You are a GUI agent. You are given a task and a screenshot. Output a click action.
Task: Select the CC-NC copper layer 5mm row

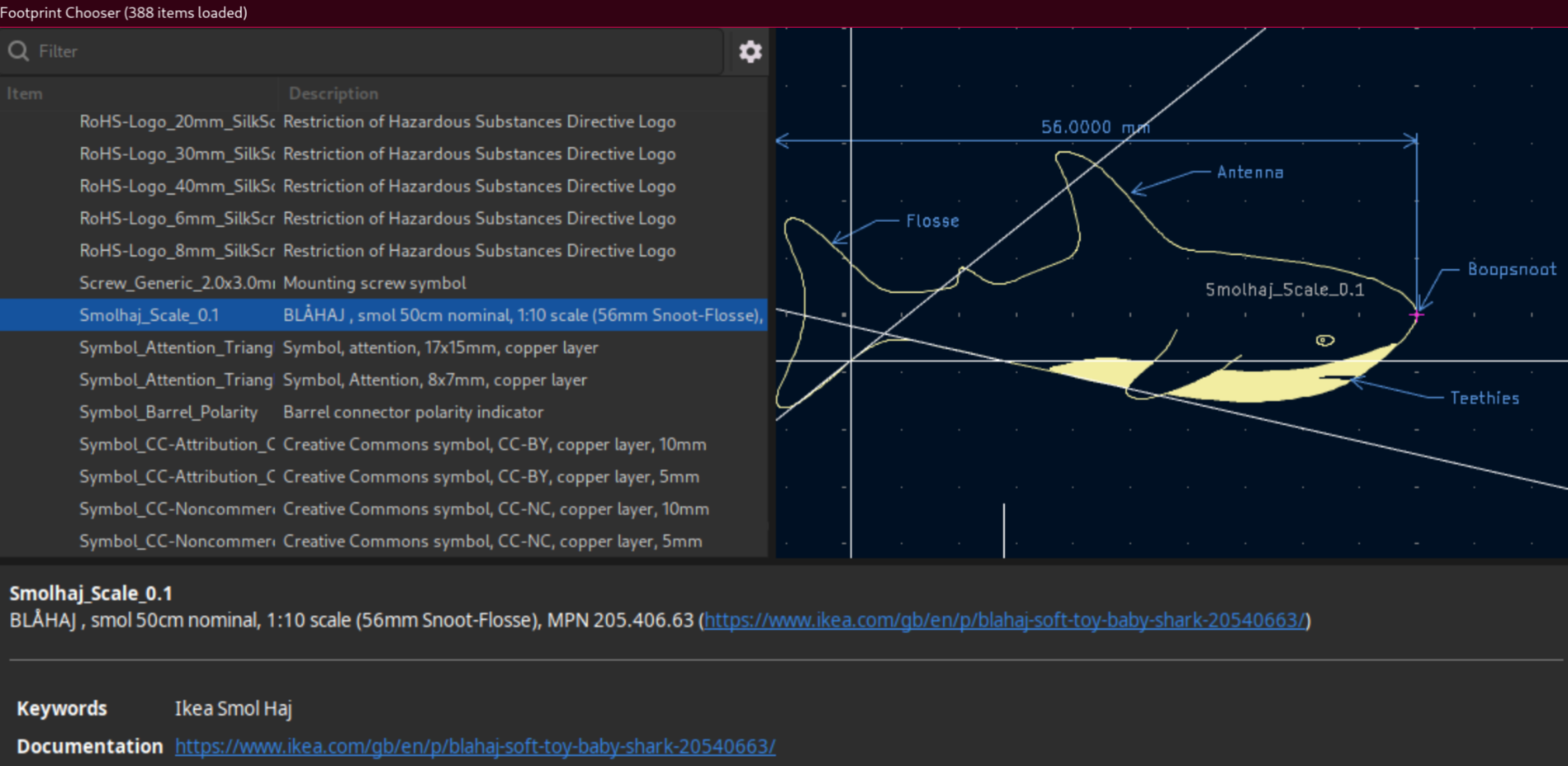click(384, 541)
